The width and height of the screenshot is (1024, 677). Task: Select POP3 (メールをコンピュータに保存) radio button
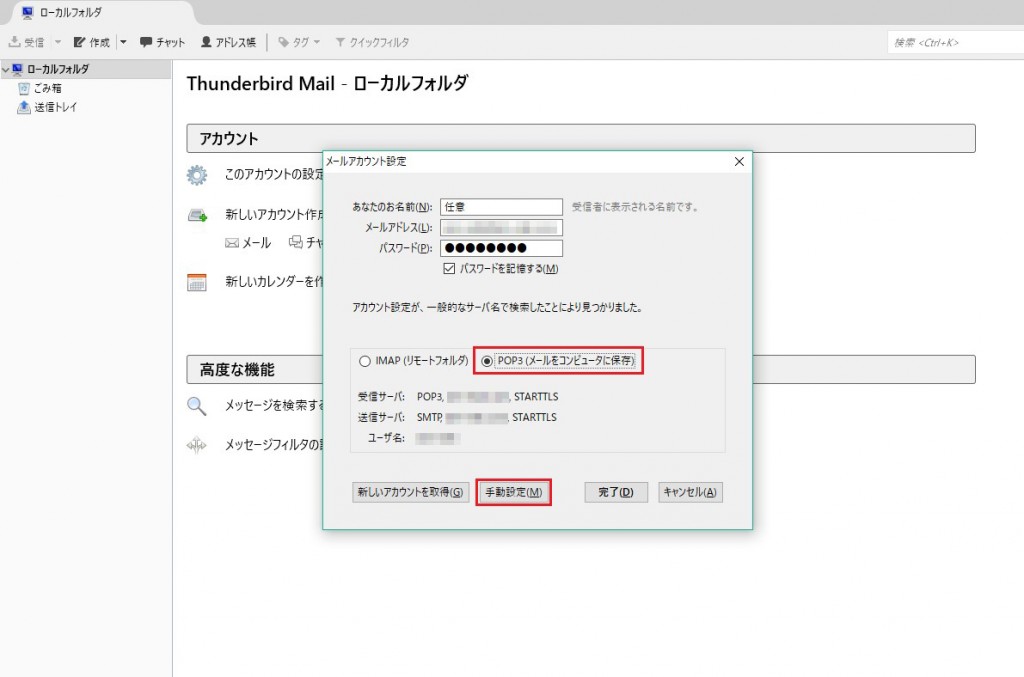tap(487, 361)
